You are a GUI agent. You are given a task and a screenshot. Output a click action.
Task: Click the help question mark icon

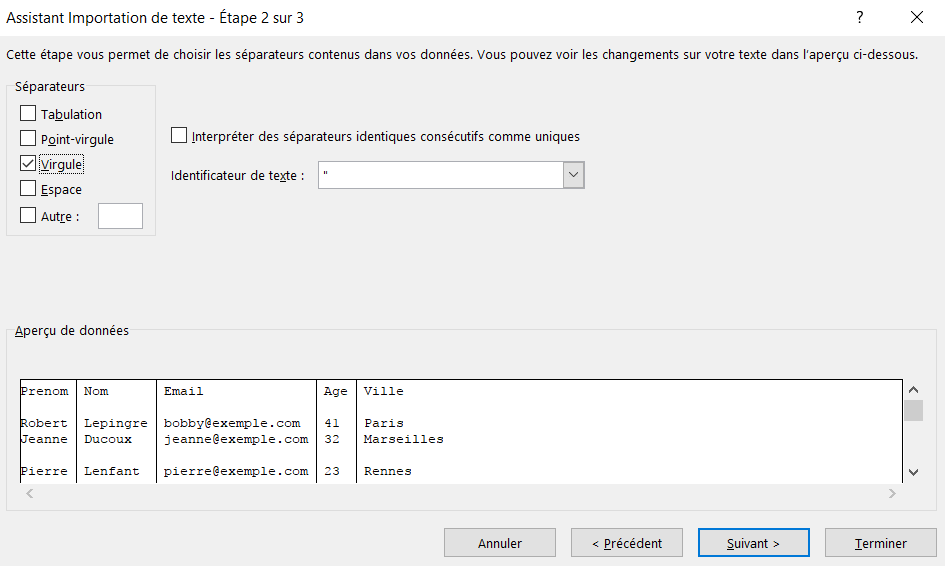click(x=859, y=17)
